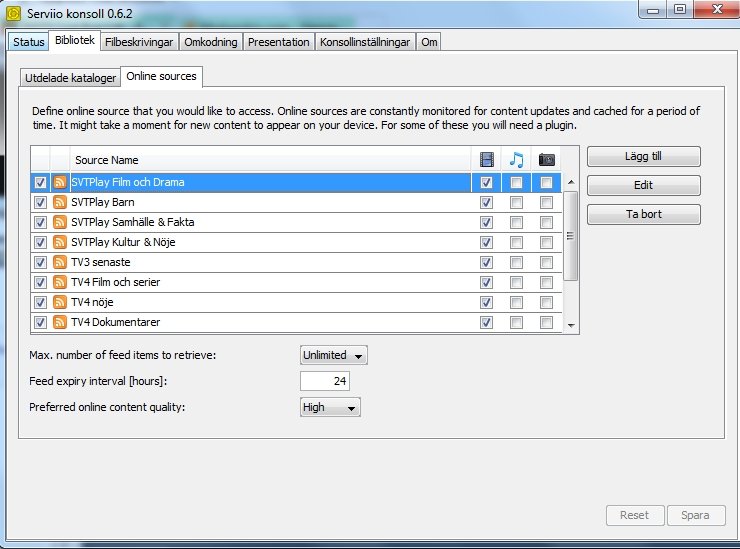
Task: Click RSS feed icon for TV4 nöje
Action: click(x=59, y=302)
